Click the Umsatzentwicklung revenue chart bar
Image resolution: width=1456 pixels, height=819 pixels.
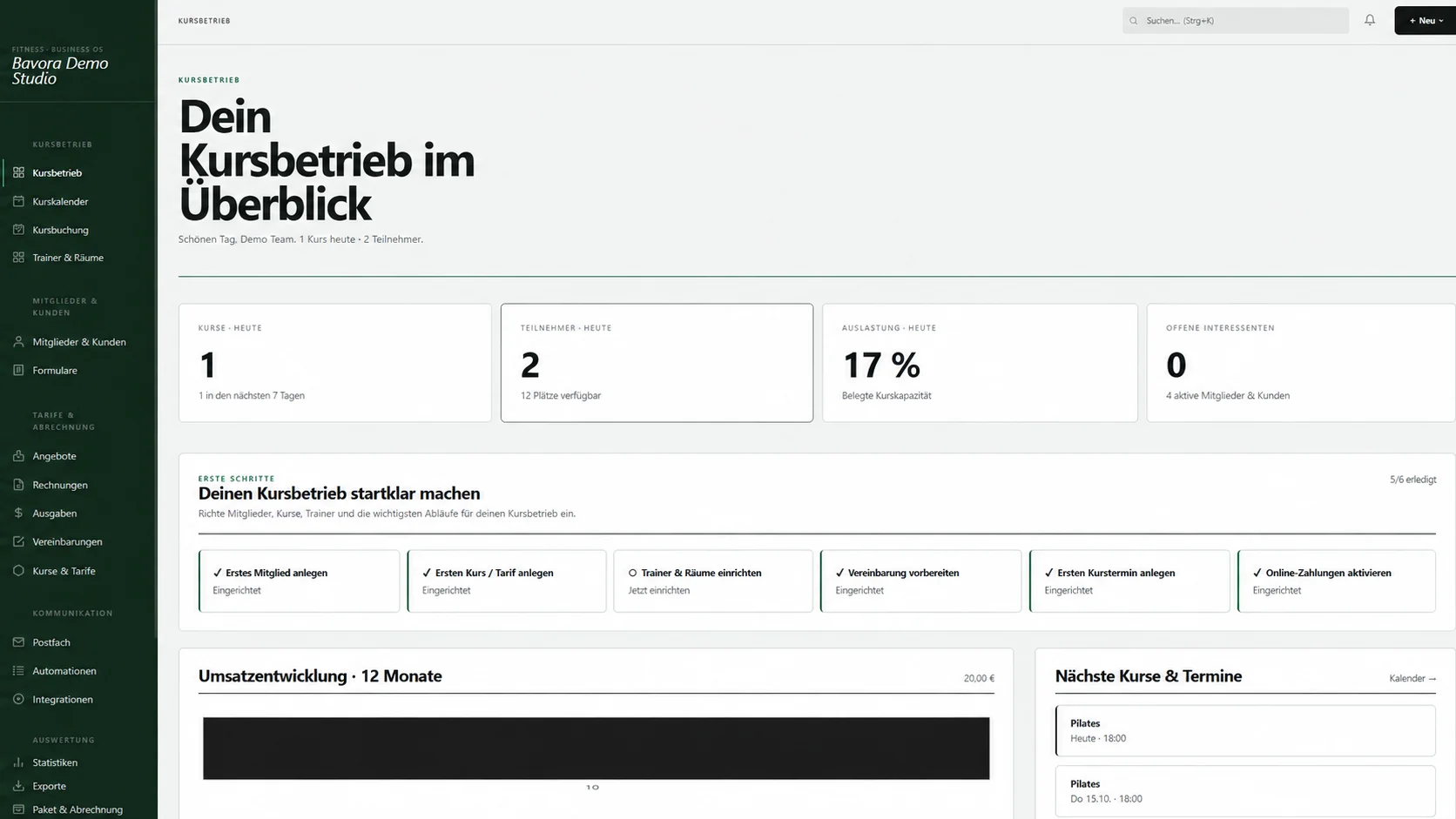(596, 749)
